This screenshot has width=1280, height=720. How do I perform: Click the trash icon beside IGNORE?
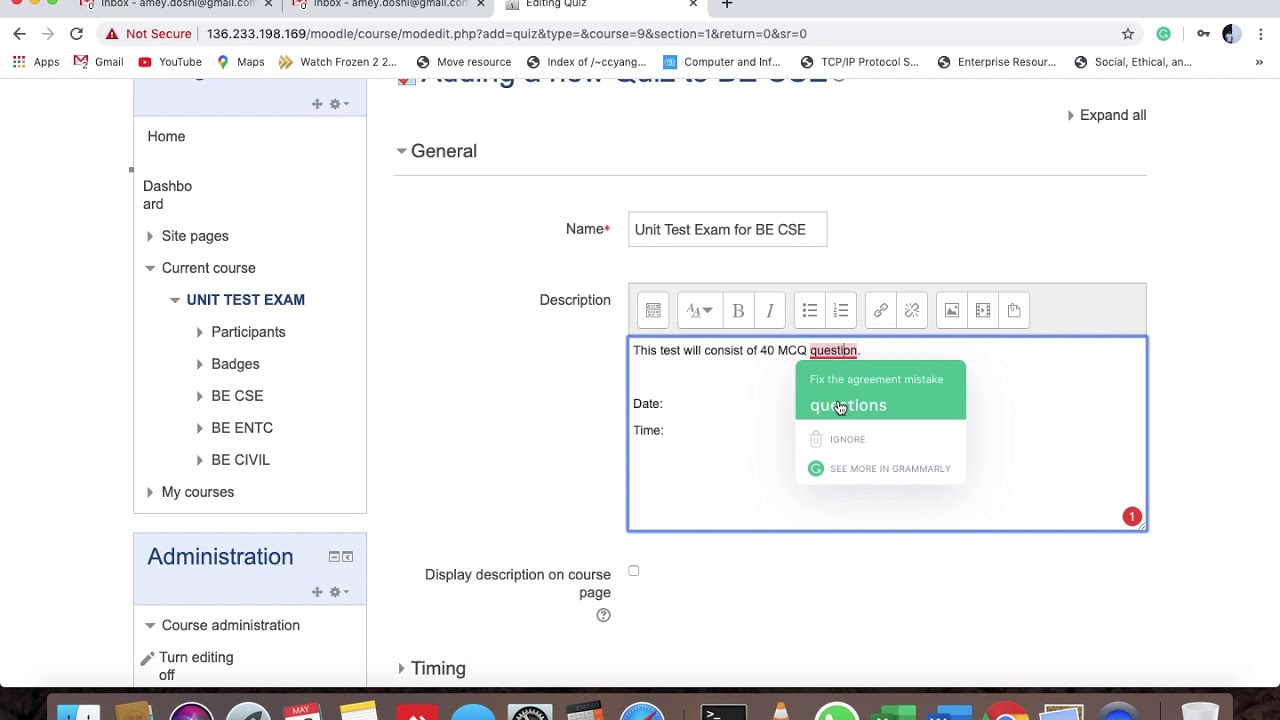pos(816,439)
